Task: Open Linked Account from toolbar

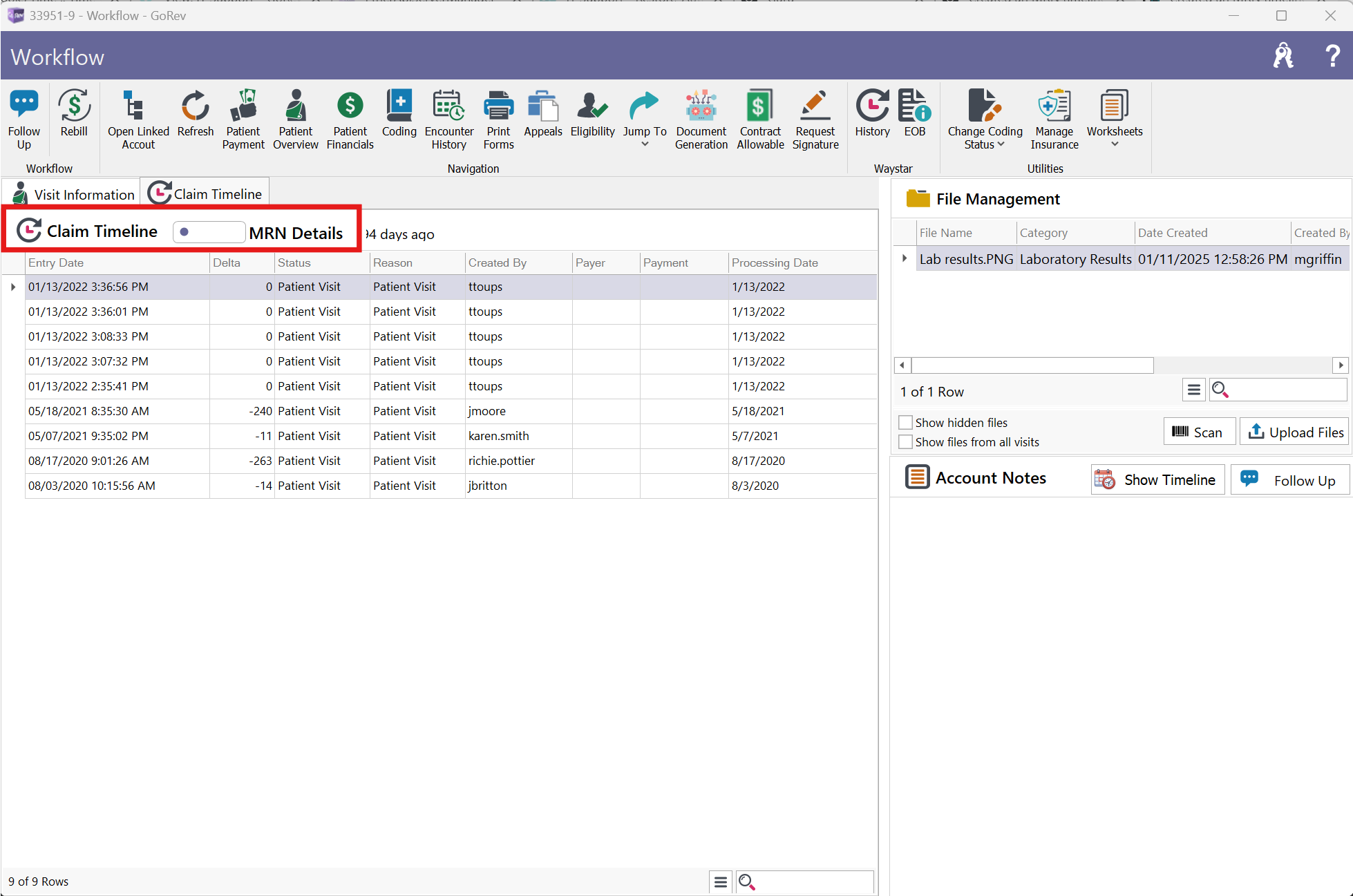Action: click(x=138, y=119)
